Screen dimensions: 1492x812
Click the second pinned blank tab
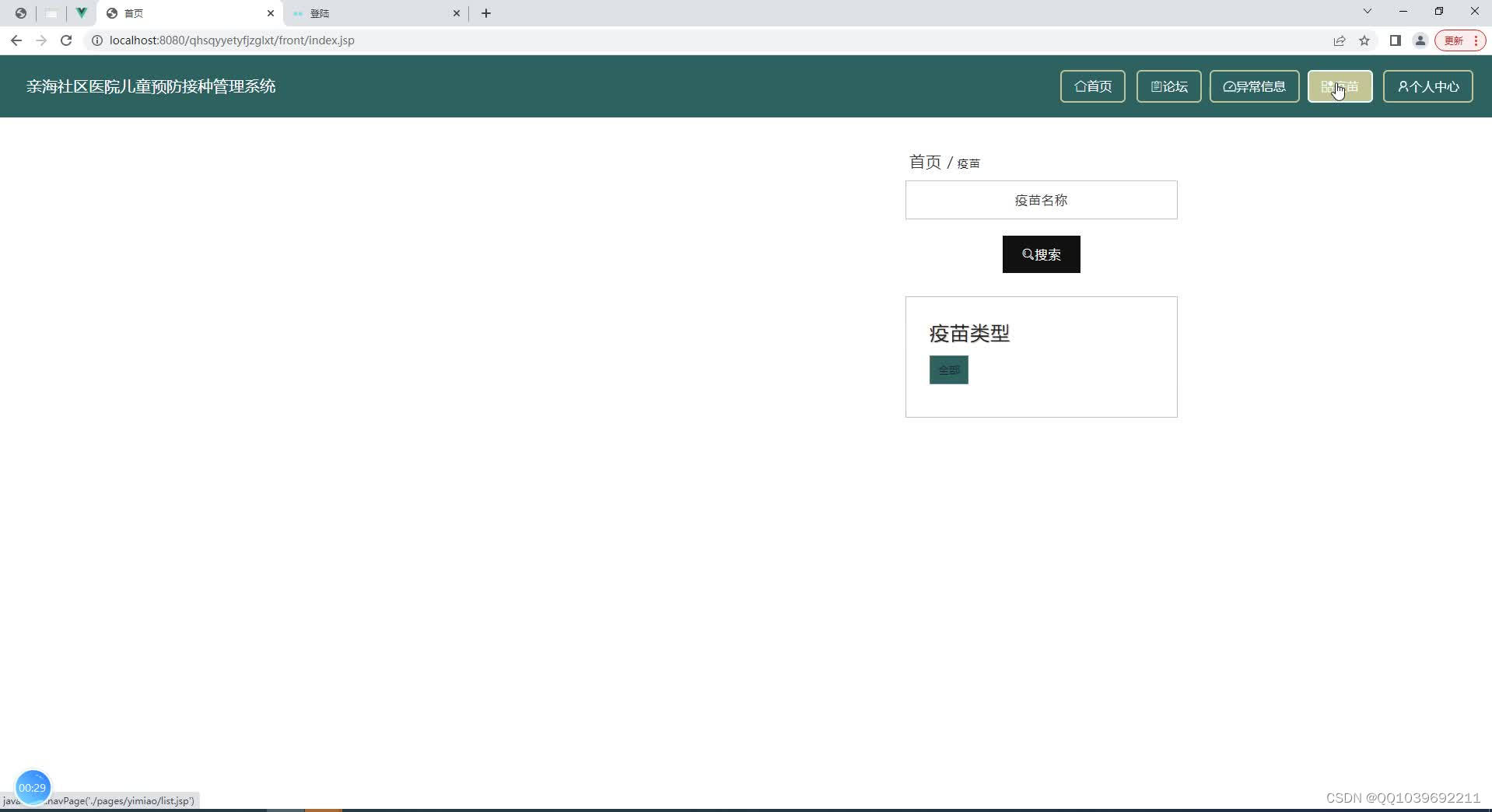coord(51,13)
